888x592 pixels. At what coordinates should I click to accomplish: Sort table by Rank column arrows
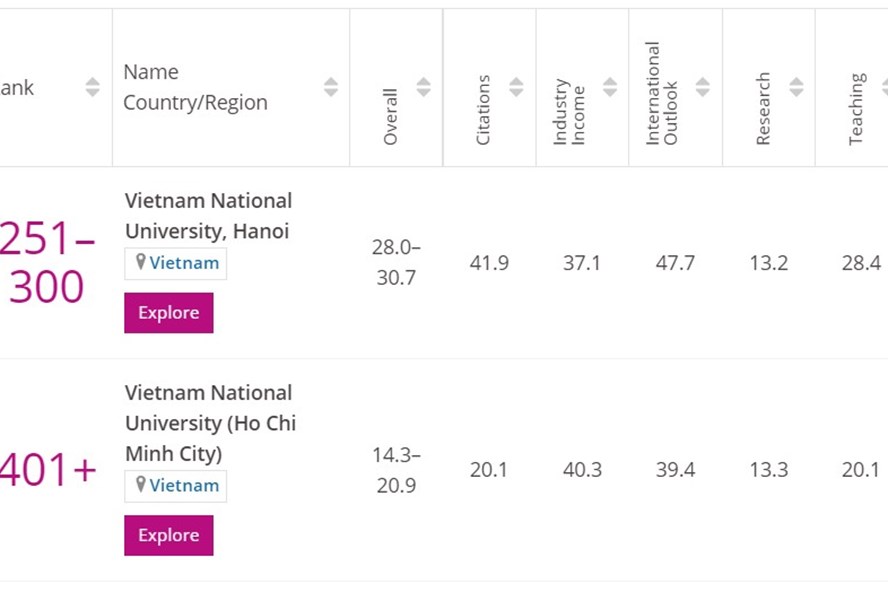(92, 87)
